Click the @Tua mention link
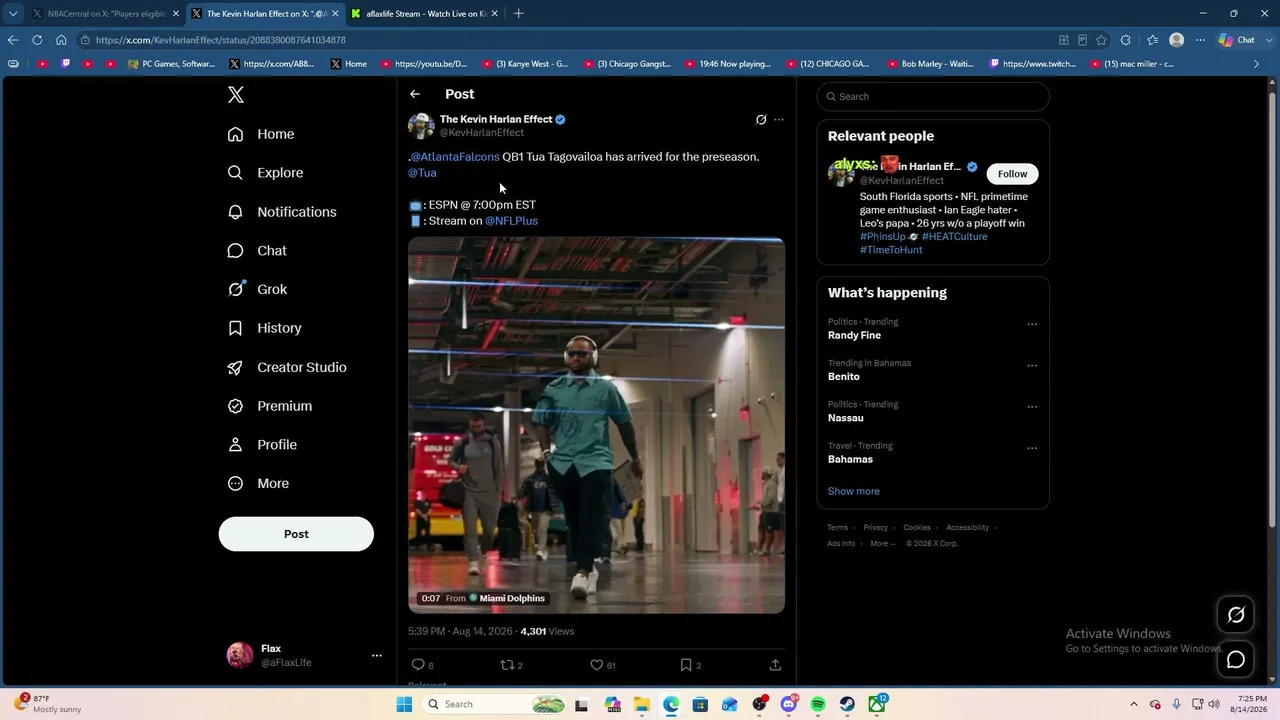 coord(422,173)
